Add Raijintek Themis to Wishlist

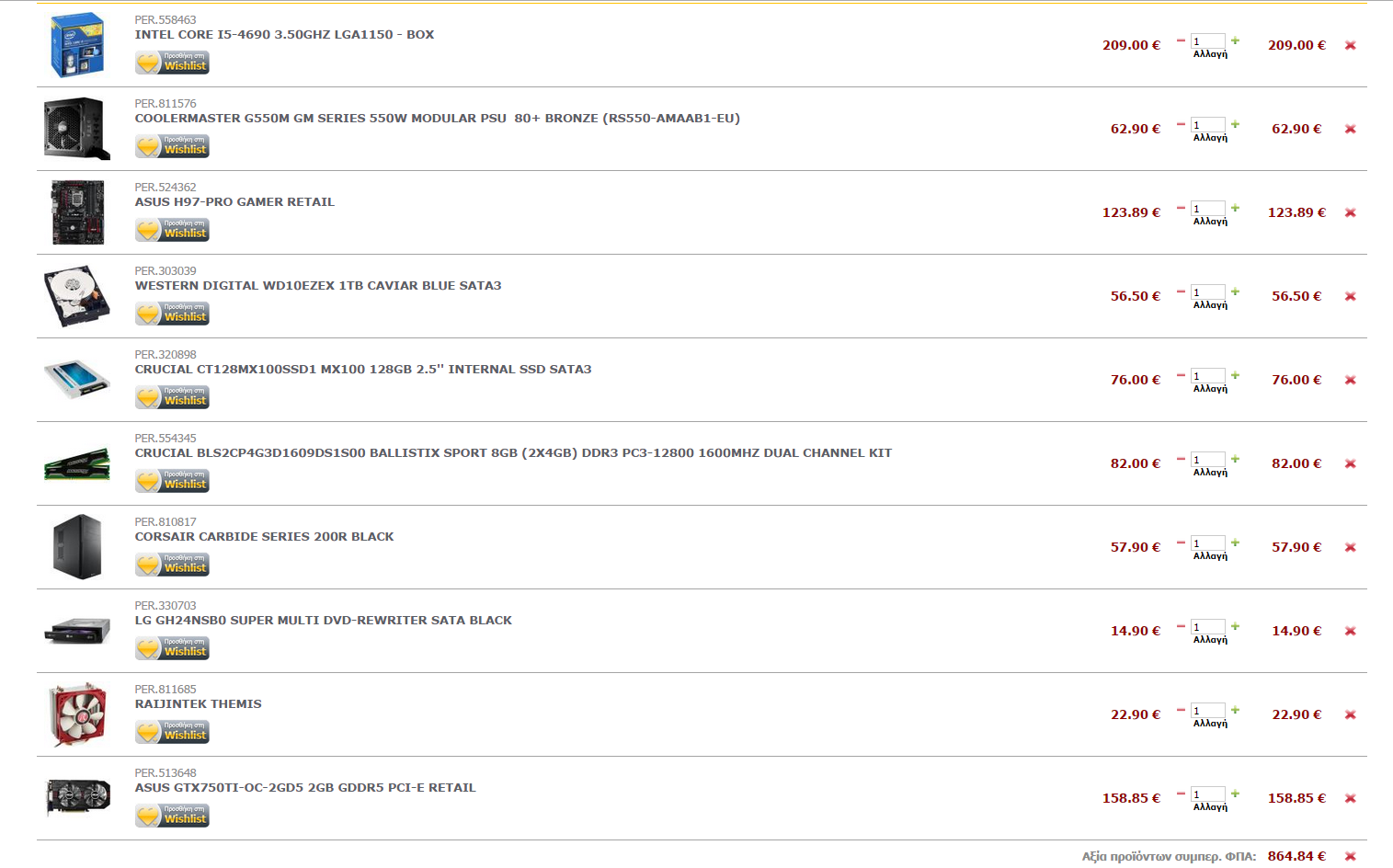(172, 732)
